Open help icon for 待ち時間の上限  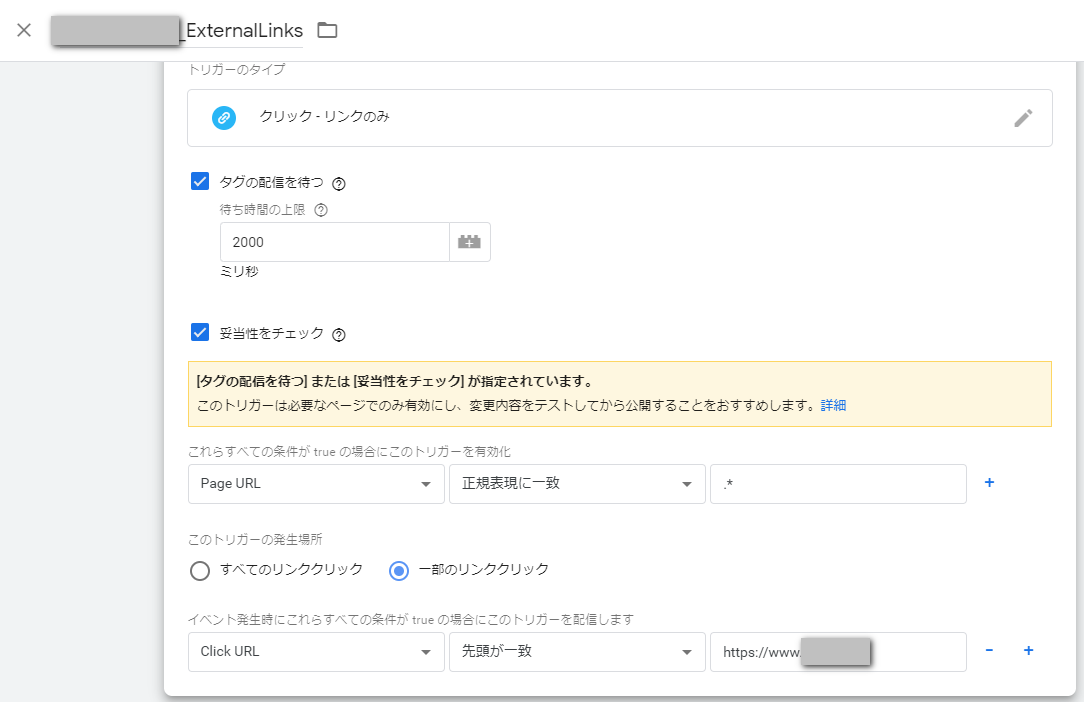click(x=321, y=210)
